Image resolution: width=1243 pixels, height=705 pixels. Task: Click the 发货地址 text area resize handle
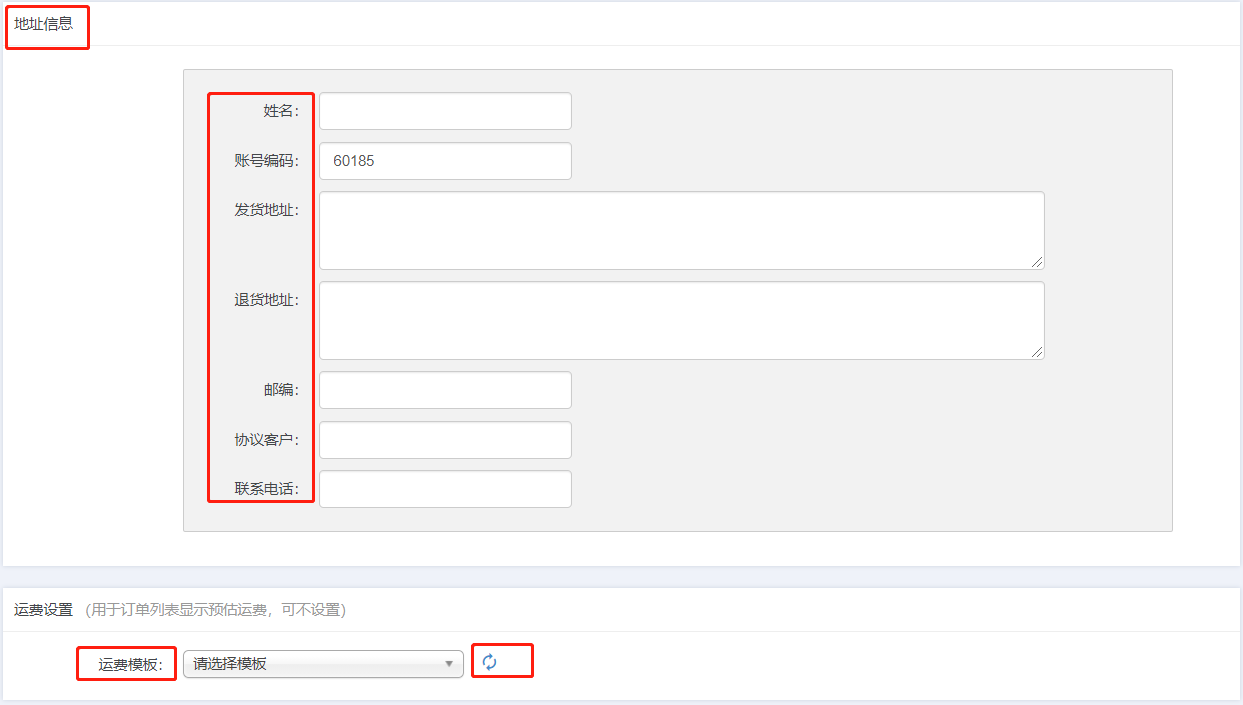pyautogui.click(x=1037, y=262)
